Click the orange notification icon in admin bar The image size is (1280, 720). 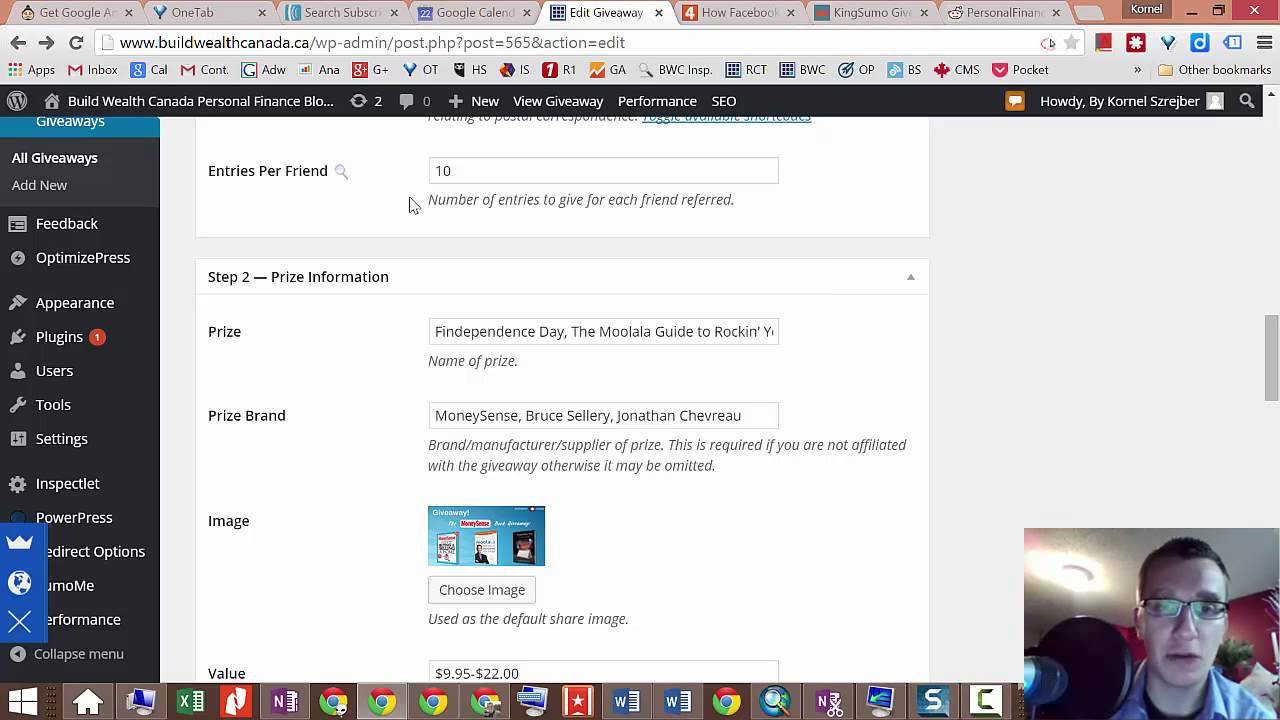(x=1015, y=101)
